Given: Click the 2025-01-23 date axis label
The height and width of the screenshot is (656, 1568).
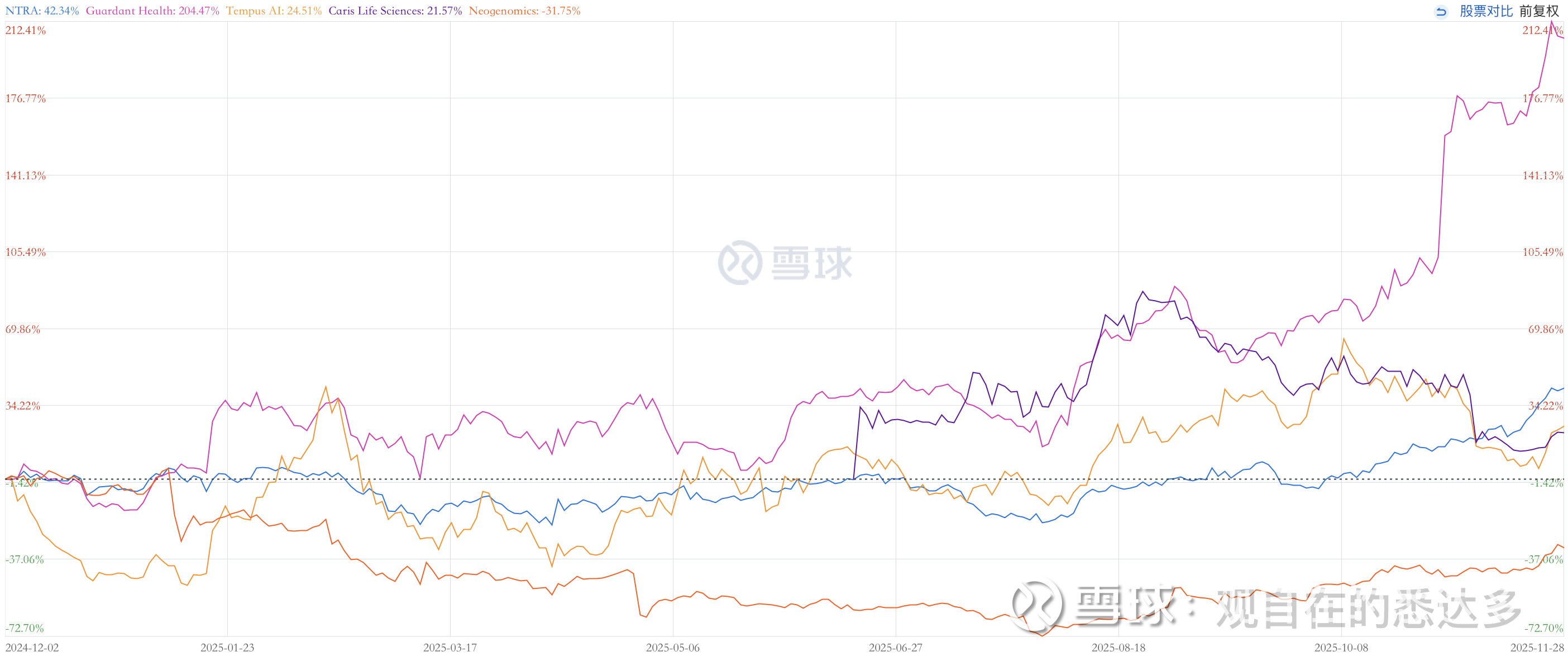Looking at the screenshot, I should (227, 648).
